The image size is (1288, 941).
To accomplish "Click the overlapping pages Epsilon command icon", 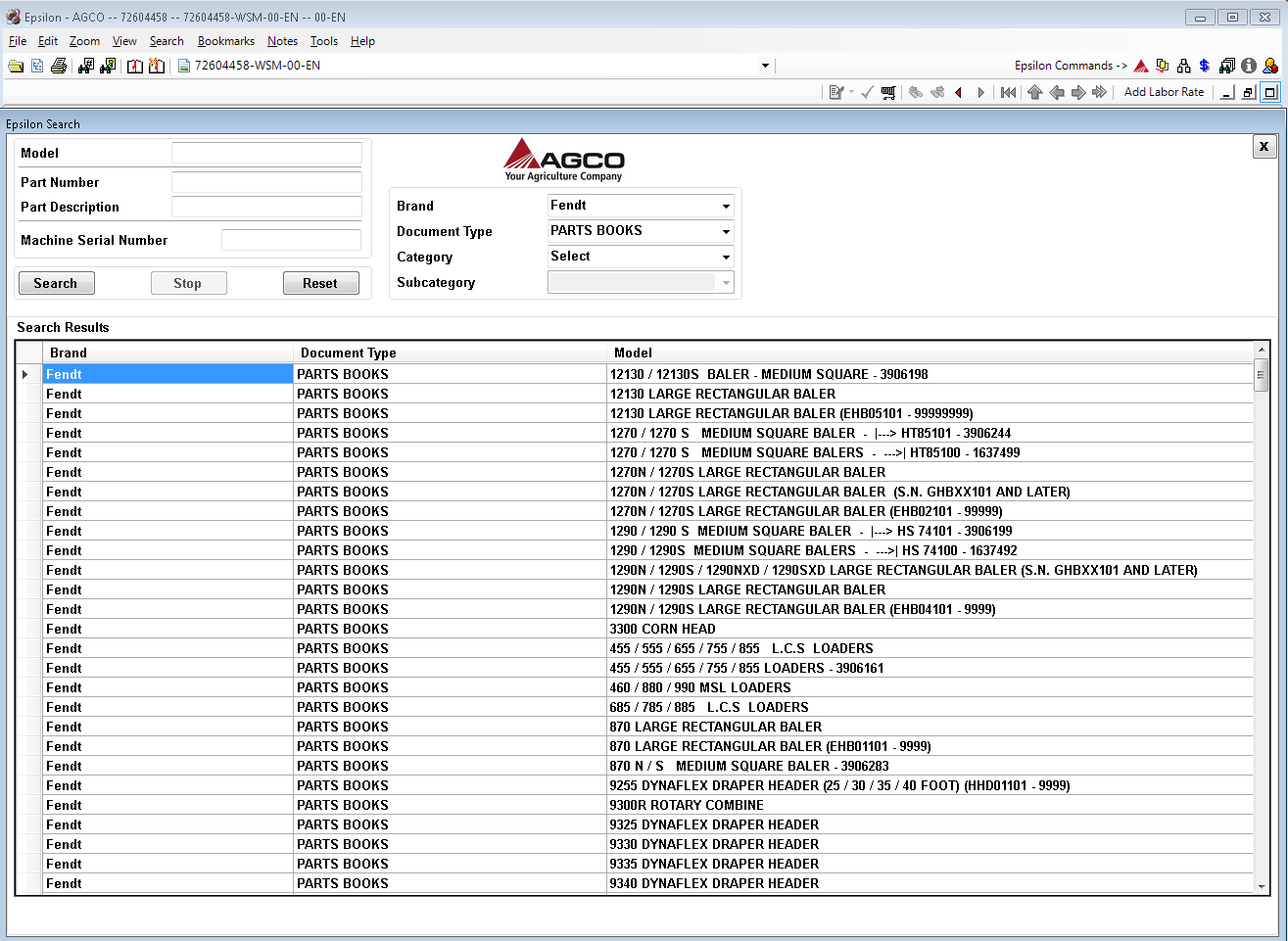I will [x=1163, y=66].
